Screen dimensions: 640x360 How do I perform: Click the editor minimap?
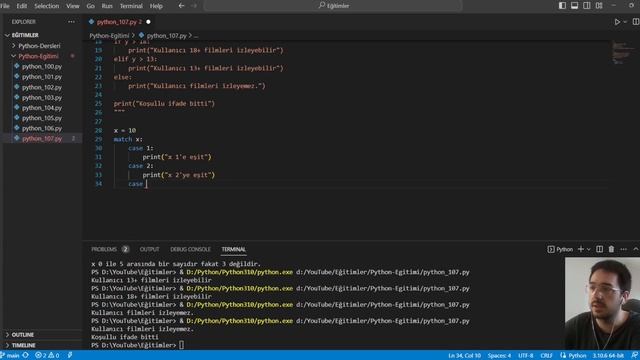(622, 52)
